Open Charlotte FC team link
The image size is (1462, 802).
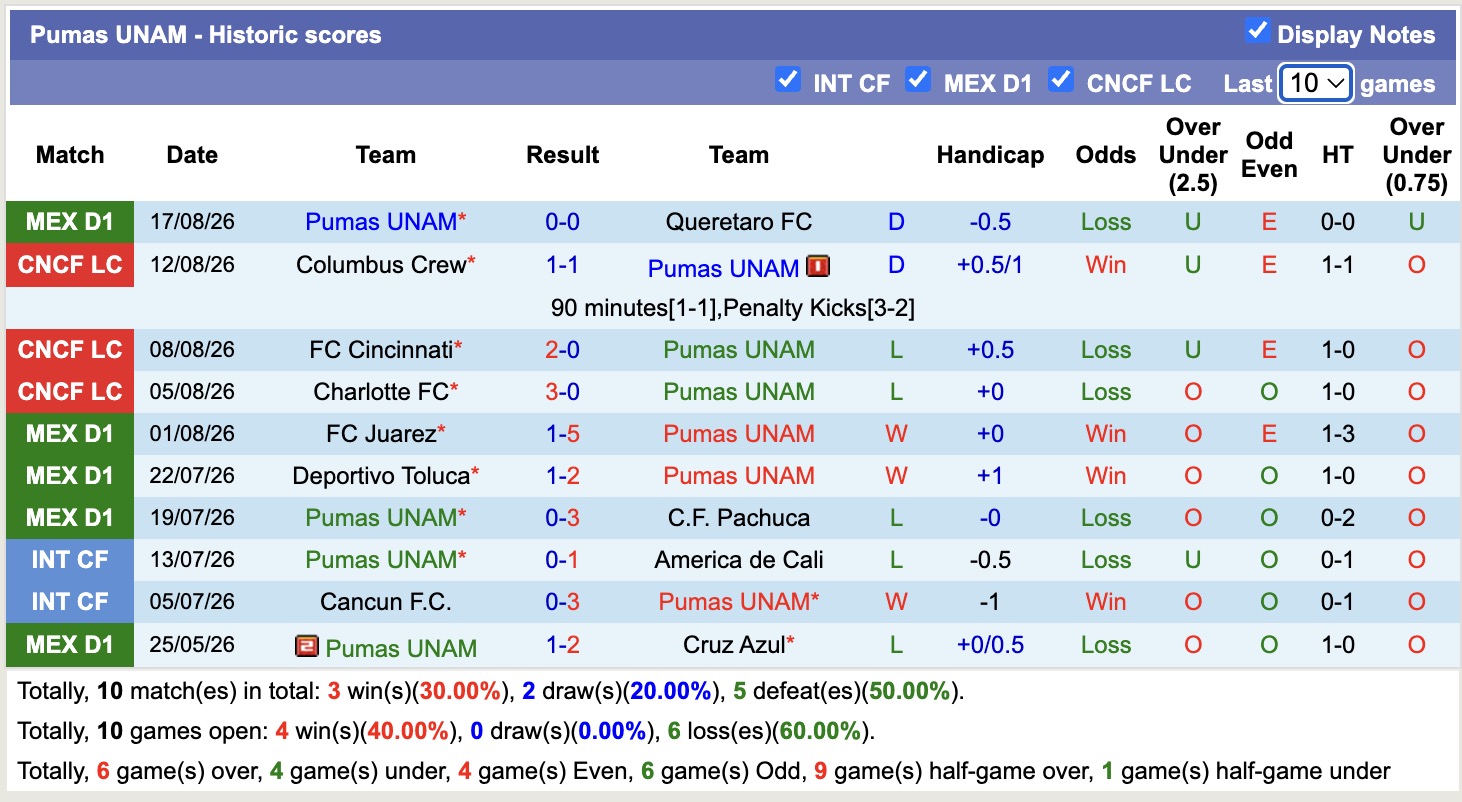click(x=381, y=392)
